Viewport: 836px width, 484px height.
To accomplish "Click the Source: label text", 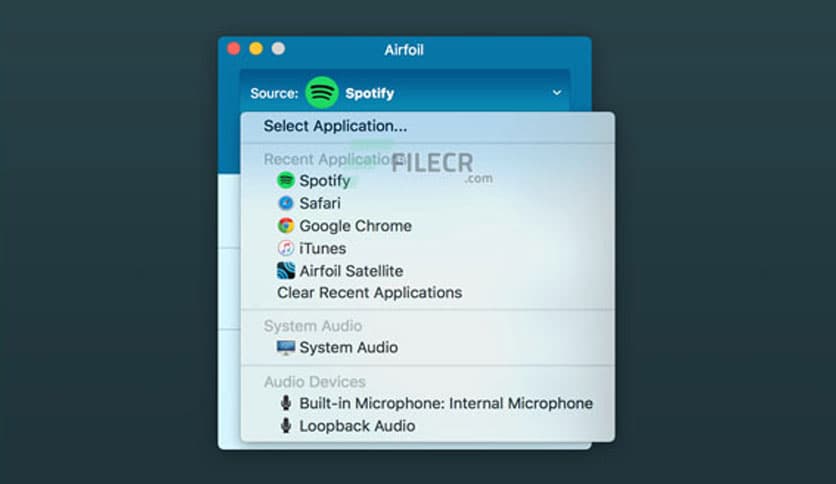I will [x=274, y=93].
